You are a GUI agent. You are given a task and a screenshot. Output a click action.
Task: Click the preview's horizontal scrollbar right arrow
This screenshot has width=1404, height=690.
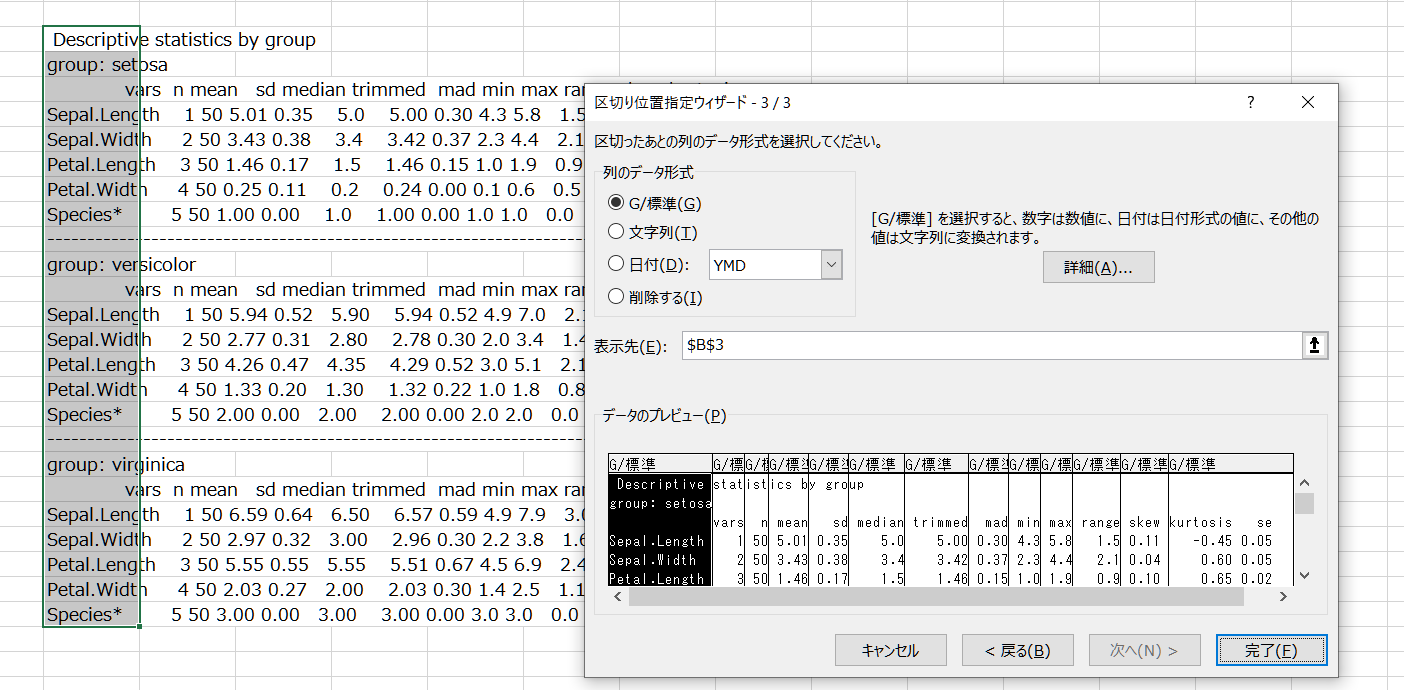1284,597
